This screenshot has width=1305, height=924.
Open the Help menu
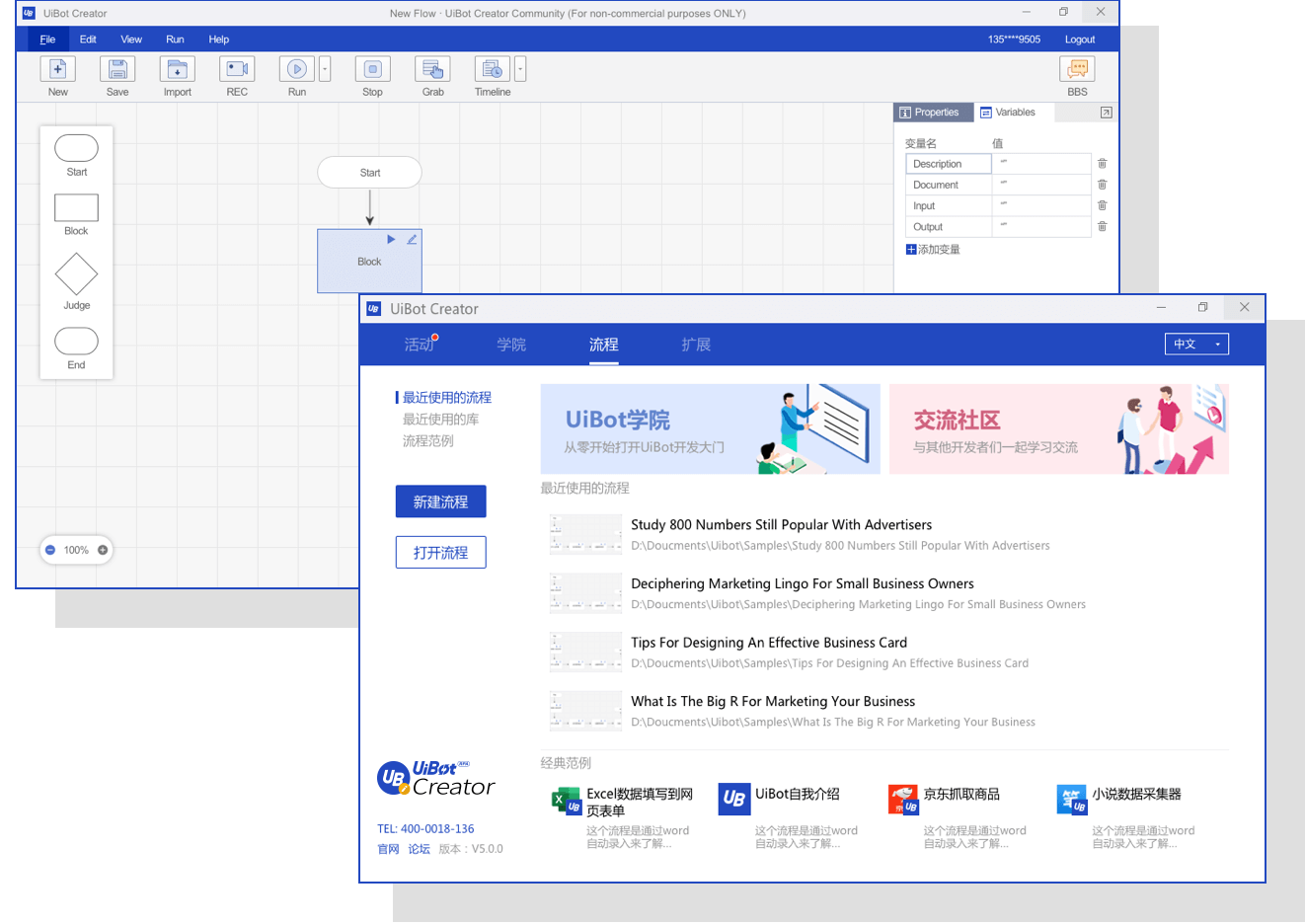pos(219,39)
